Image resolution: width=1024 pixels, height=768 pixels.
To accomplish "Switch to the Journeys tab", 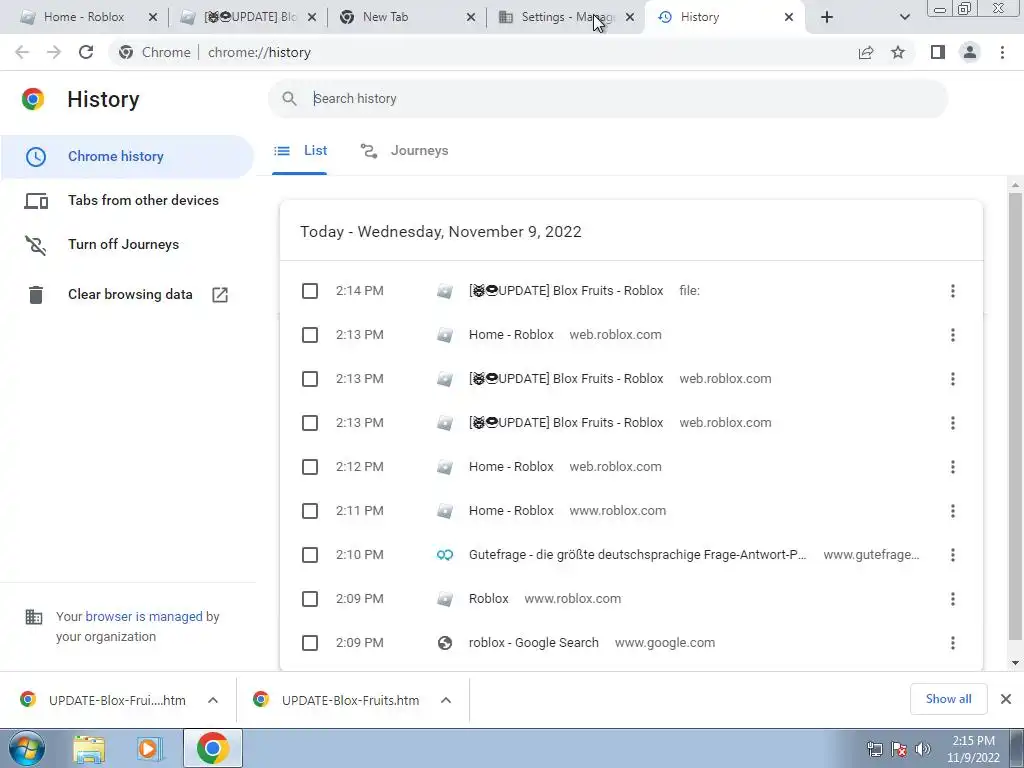I will [x=404, y=151].
